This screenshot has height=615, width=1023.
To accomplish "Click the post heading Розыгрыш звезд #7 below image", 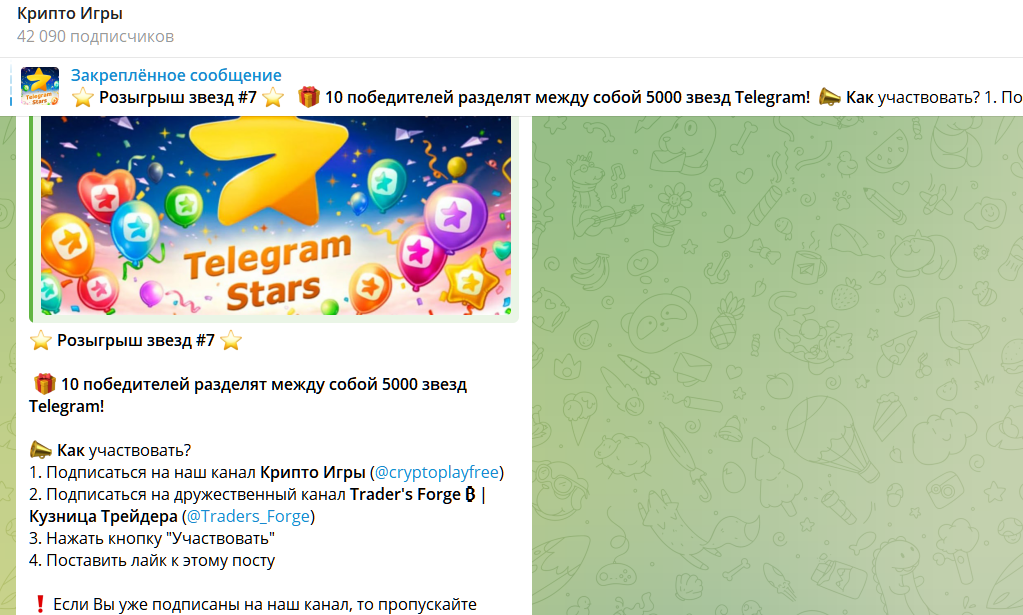I will (136, 340).
